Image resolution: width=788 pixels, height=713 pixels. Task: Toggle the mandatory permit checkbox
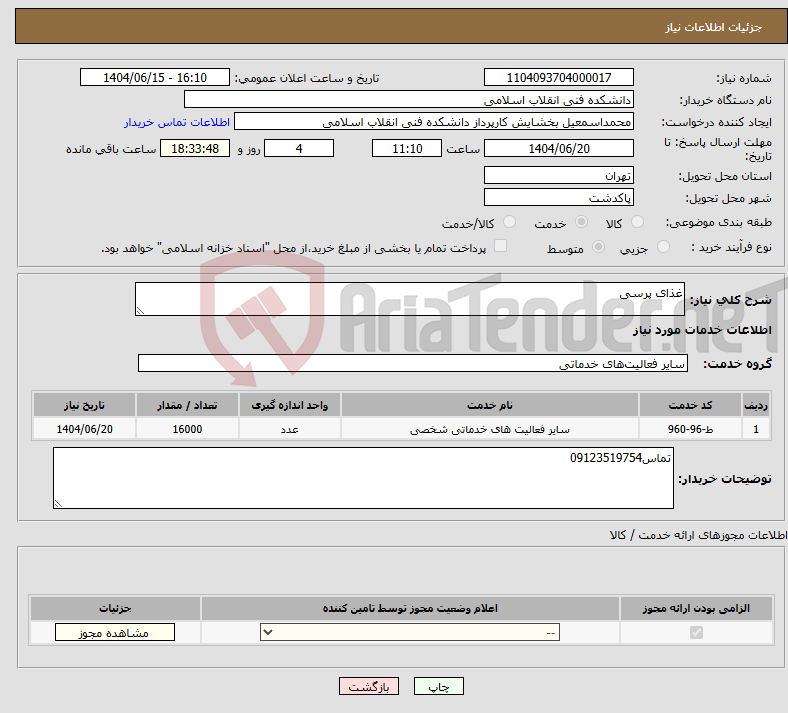pos(696,632)
